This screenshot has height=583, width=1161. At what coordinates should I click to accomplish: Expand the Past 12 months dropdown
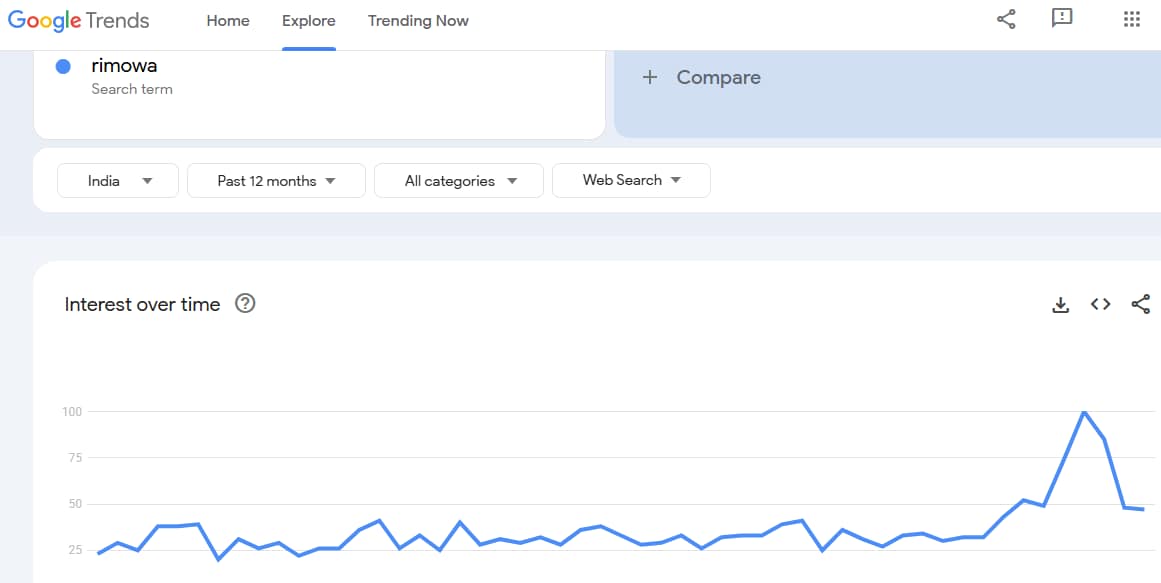click(276, 181)
